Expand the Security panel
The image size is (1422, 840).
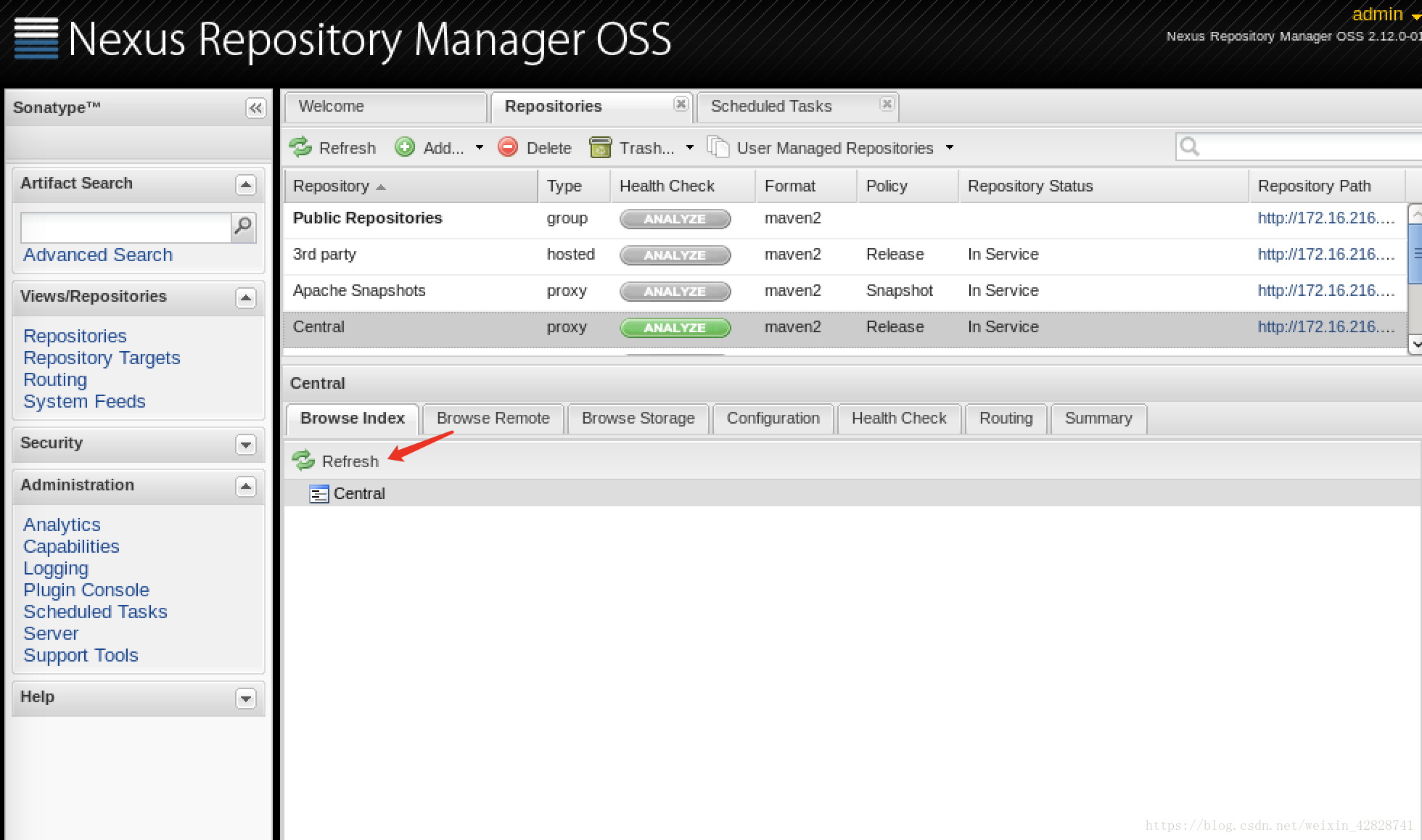[246, 445]
